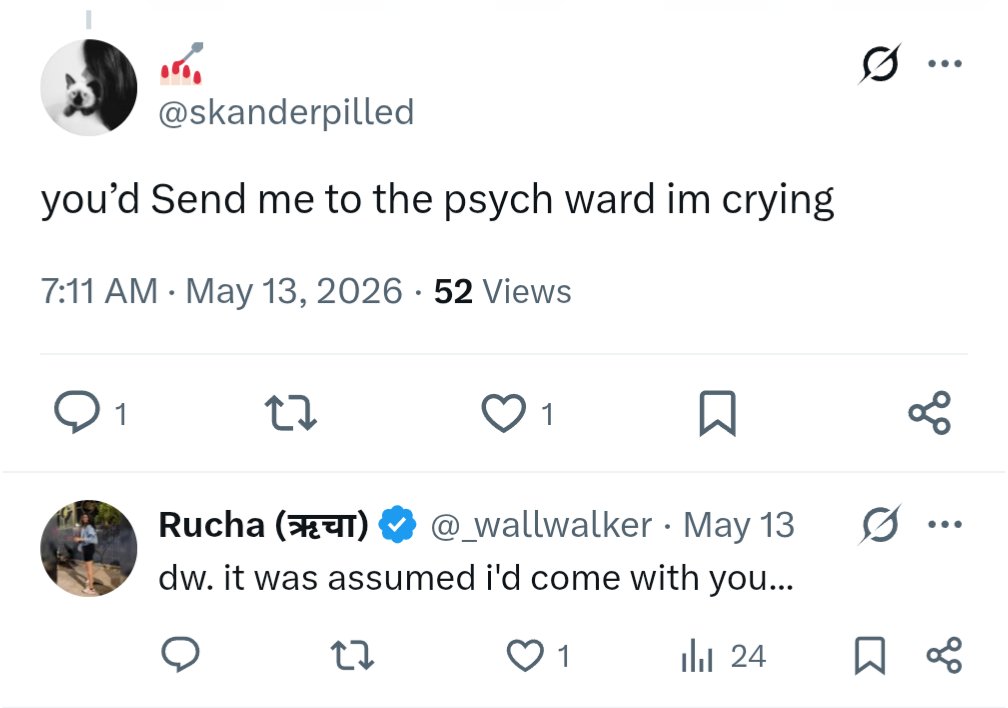Screen dimensions: 1008x708
Task: Bookmark Rucha's reply
Action: click(x=870, y=656)
